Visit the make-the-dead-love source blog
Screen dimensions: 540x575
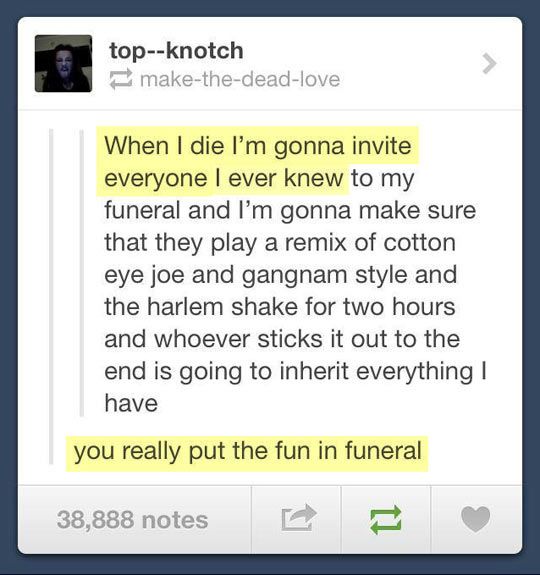[240, 80]
